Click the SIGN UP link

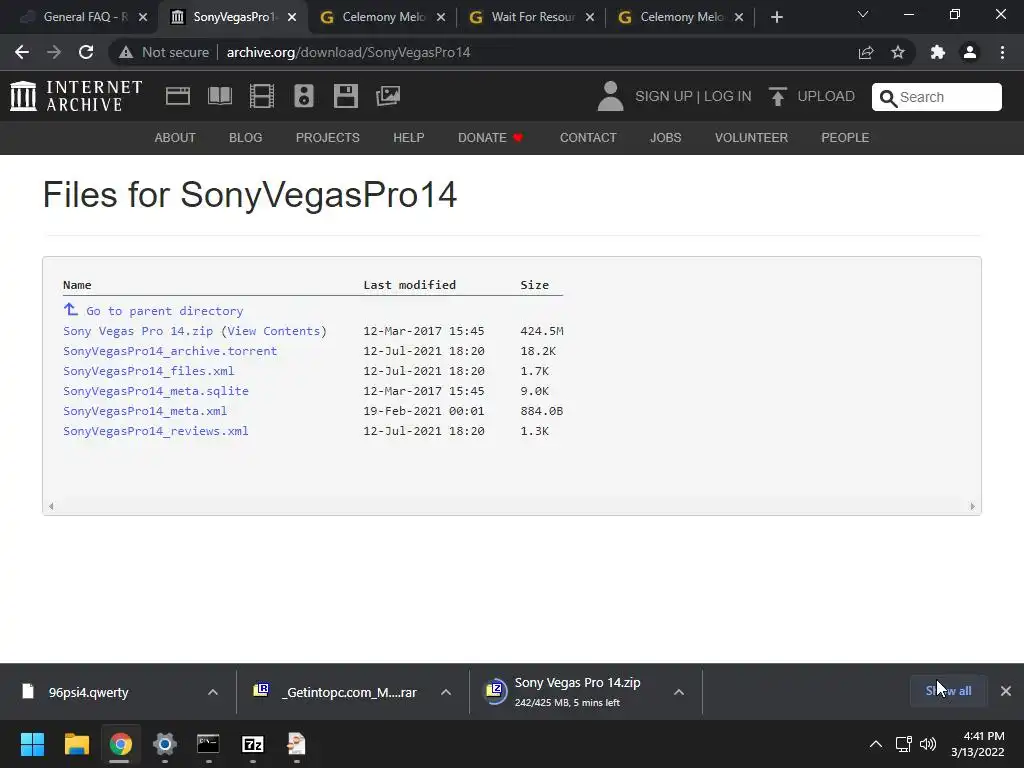coord(664,96)
